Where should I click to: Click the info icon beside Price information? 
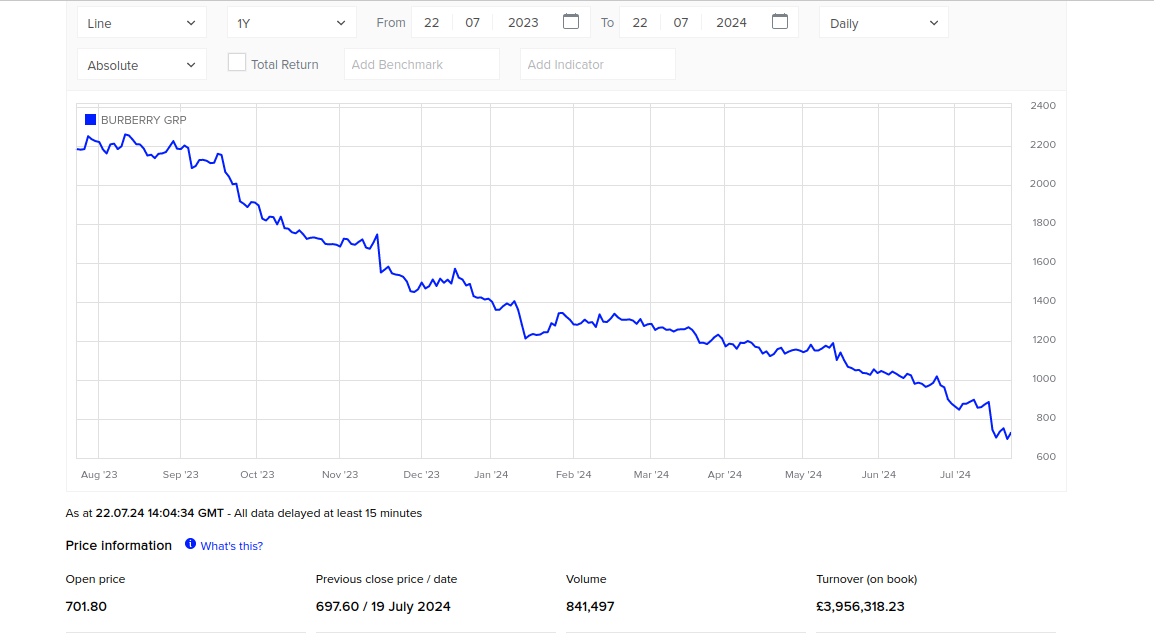pyautogui.click(x=190, y=545)
